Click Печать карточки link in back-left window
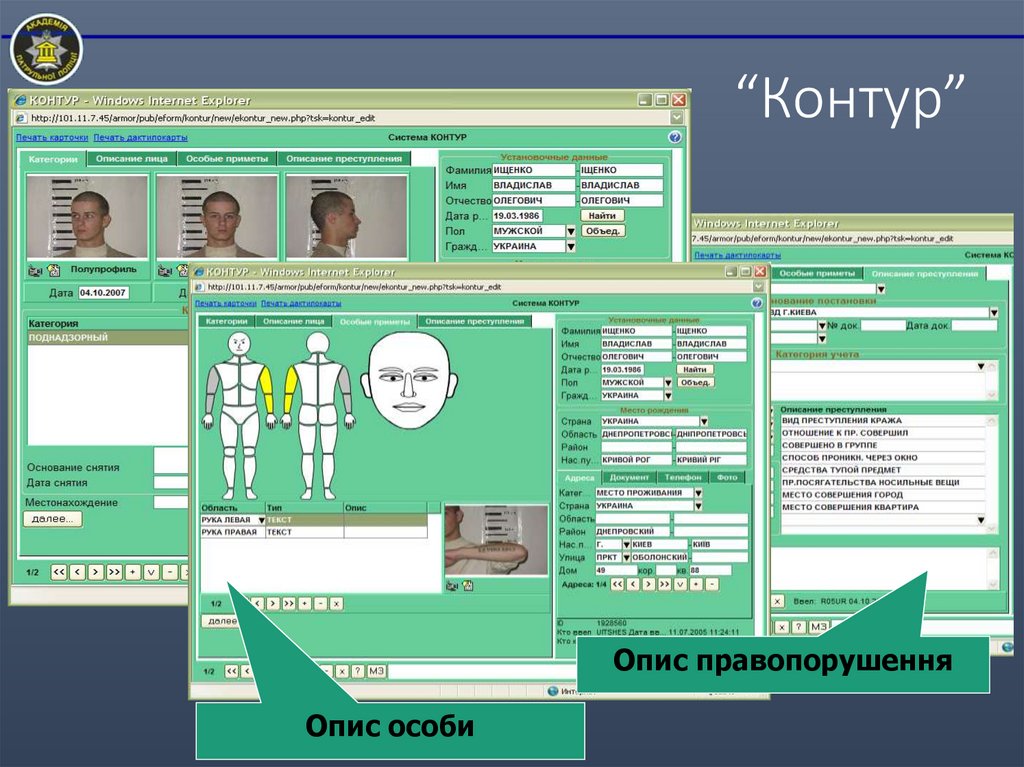 pos(52,137)
